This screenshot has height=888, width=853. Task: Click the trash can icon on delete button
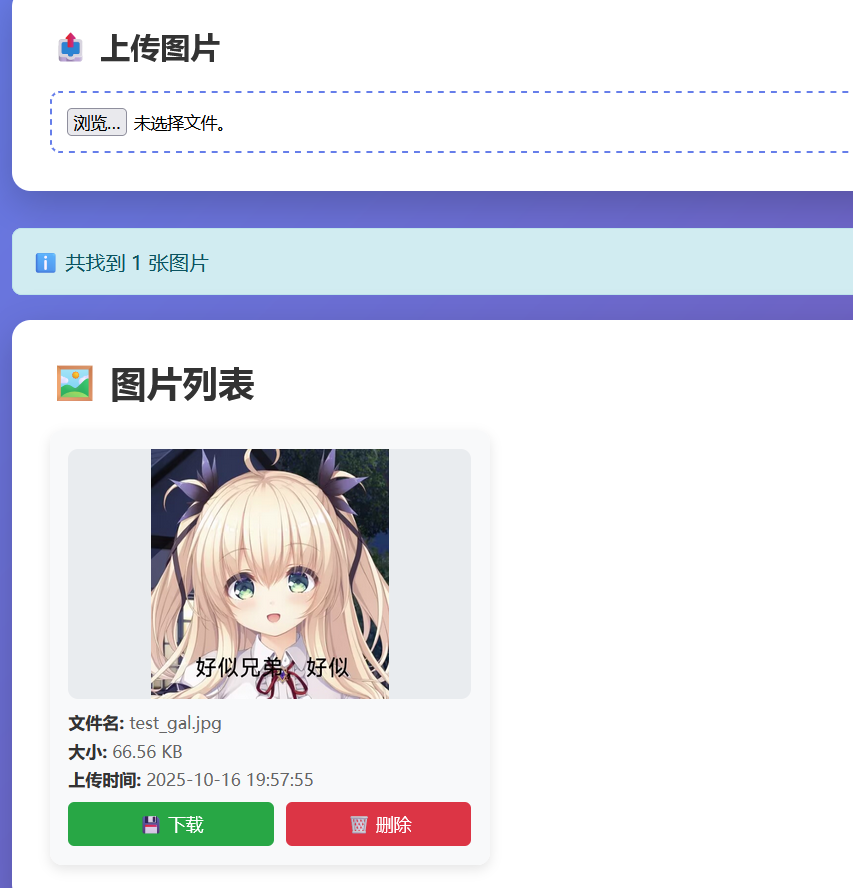(359, 825)
